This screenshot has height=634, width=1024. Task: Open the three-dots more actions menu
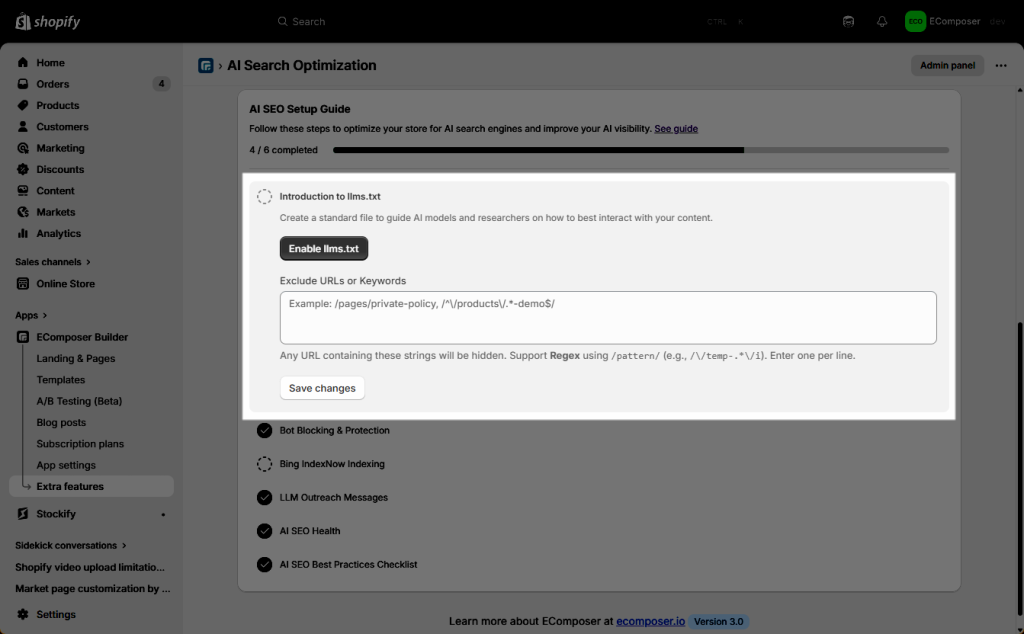[1001, 66]
